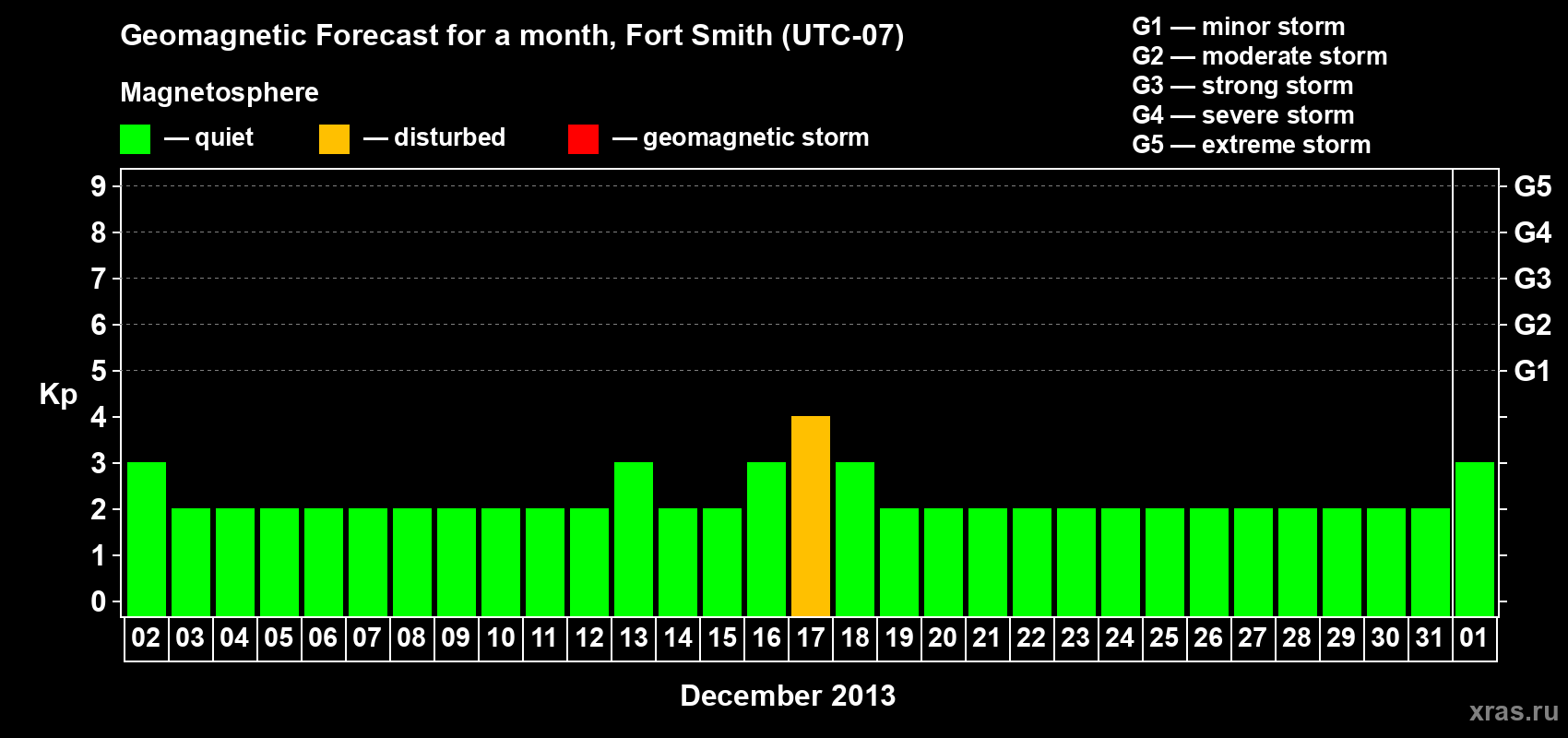Click the date label 10 on the axis
This screenshot has height=738, width=1568.
tap(501, 637)
